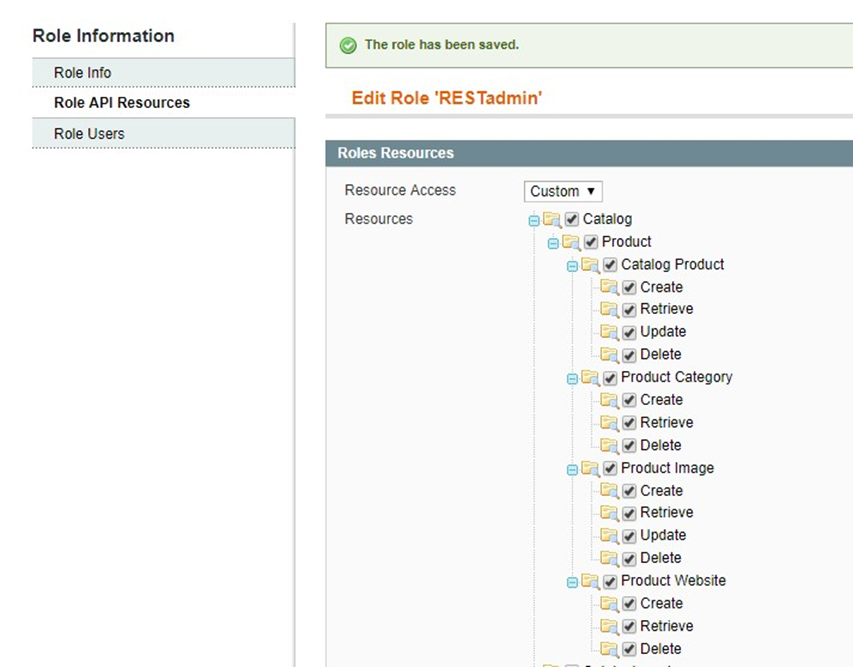Switch to the Role Users tab
Viewport: 853px width, 667px height.
[89, 134]
